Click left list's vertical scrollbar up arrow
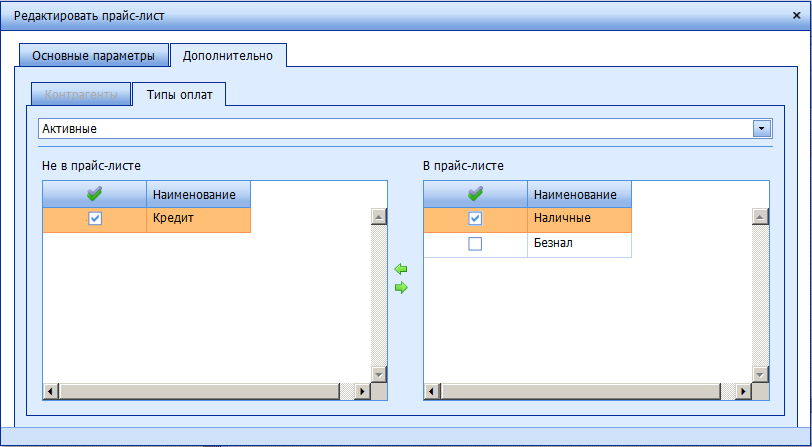The height and width of the screenshot is (447, 812). (378, 216)
